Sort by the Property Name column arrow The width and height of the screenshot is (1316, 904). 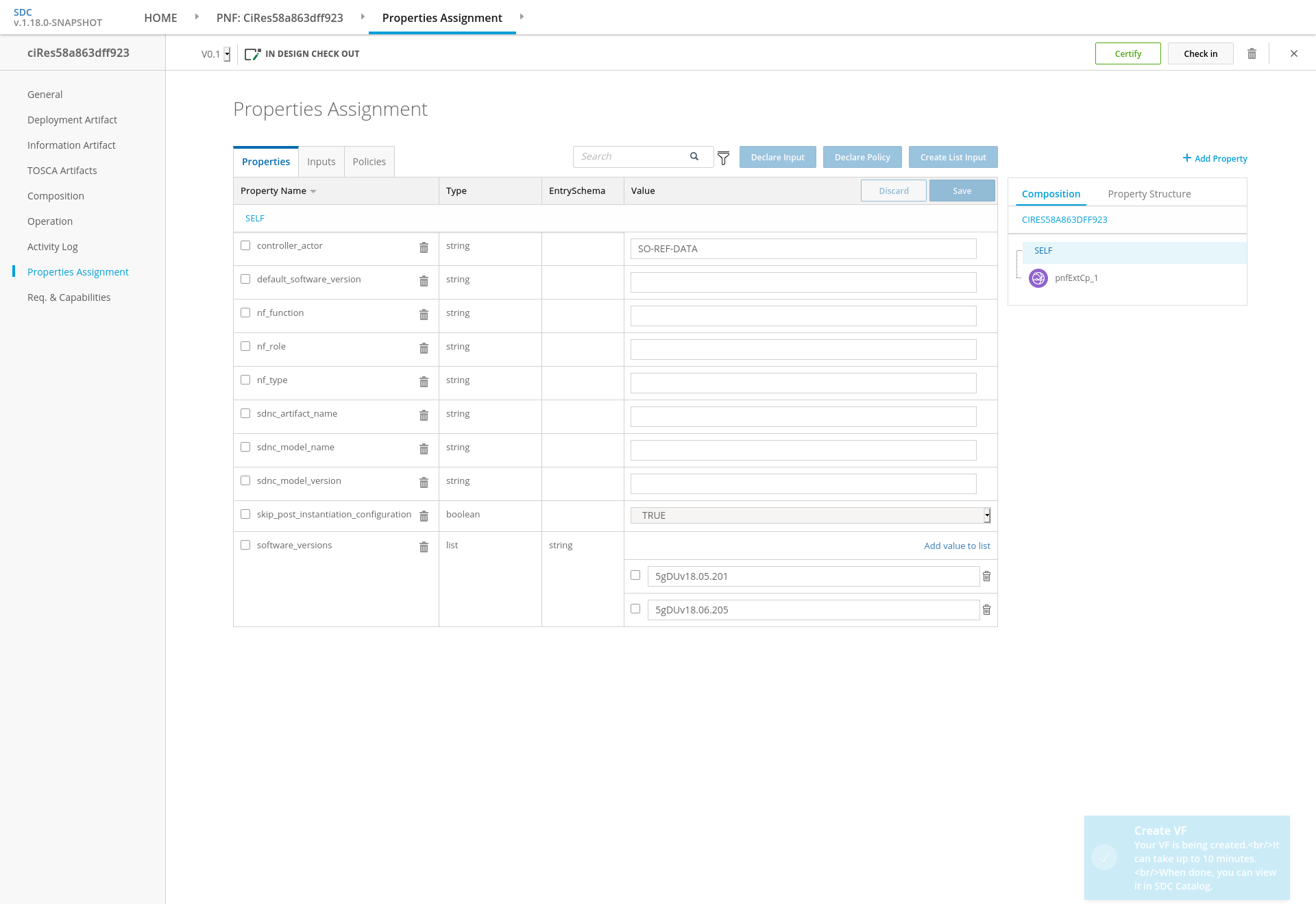(x=313, y=191)
